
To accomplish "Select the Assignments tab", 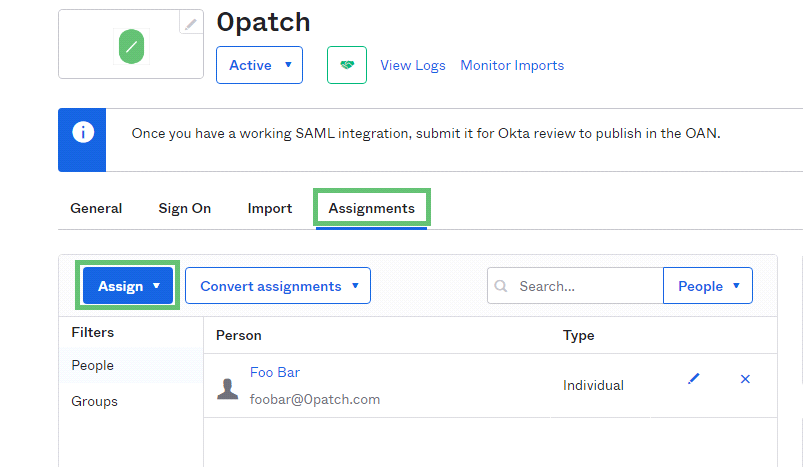I will tap(372, 208).
